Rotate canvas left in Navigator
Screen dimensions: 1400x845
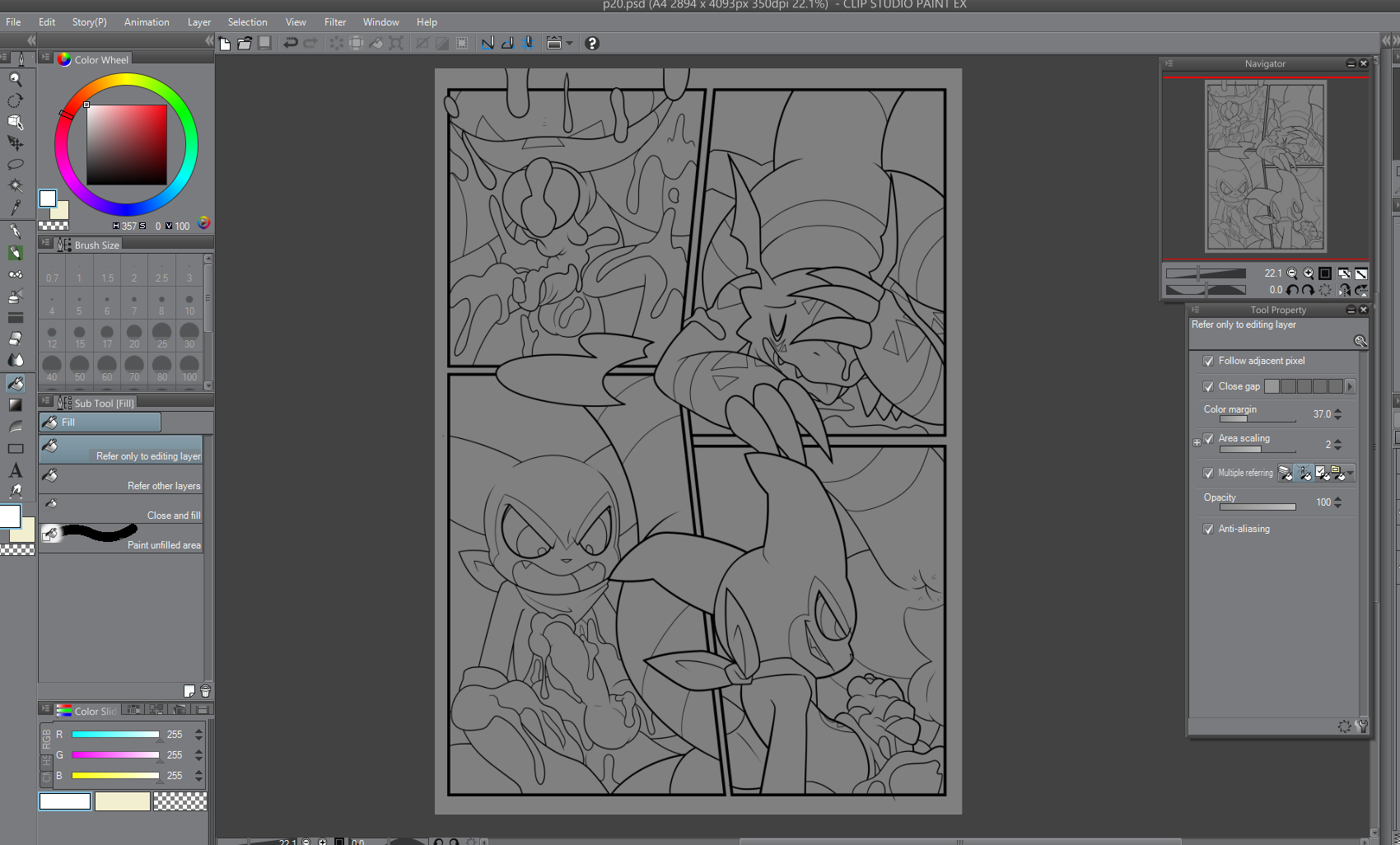(1292, 290)
